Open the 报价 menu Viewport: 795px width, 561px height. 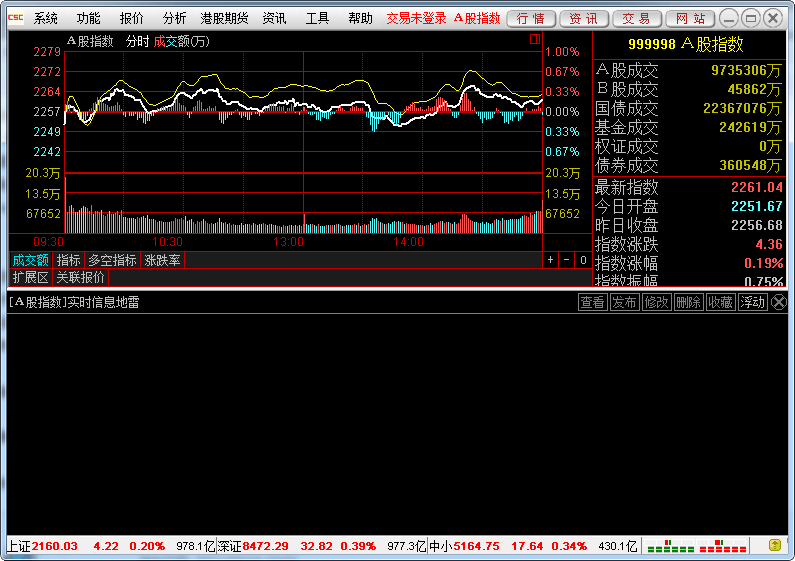click(x=131, y=19)
